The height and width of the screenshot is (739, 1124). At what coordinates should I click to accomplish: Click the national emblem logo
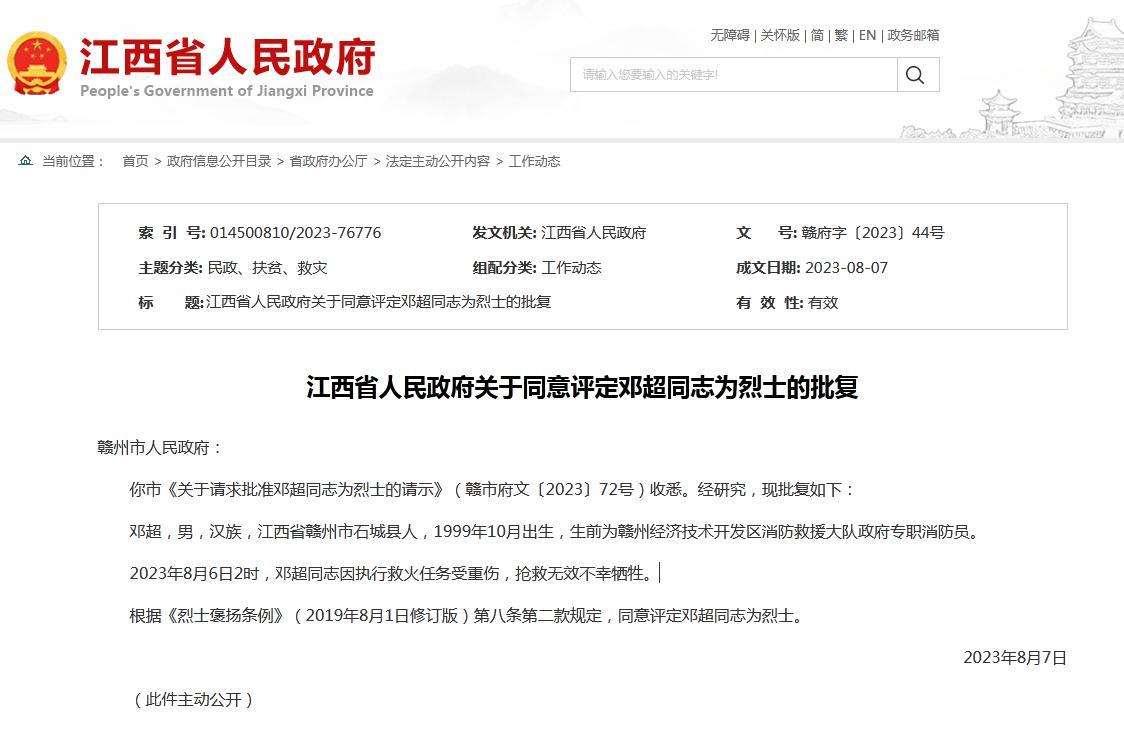[x=37, y=64]
